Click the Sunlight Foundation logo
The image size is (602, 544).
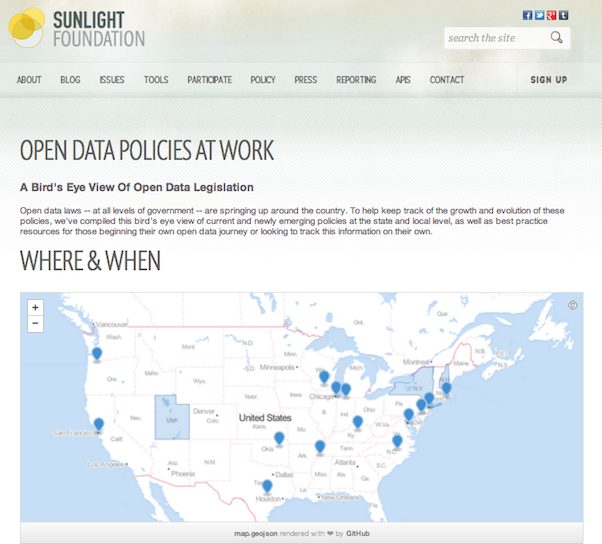[x=76, y=27]
